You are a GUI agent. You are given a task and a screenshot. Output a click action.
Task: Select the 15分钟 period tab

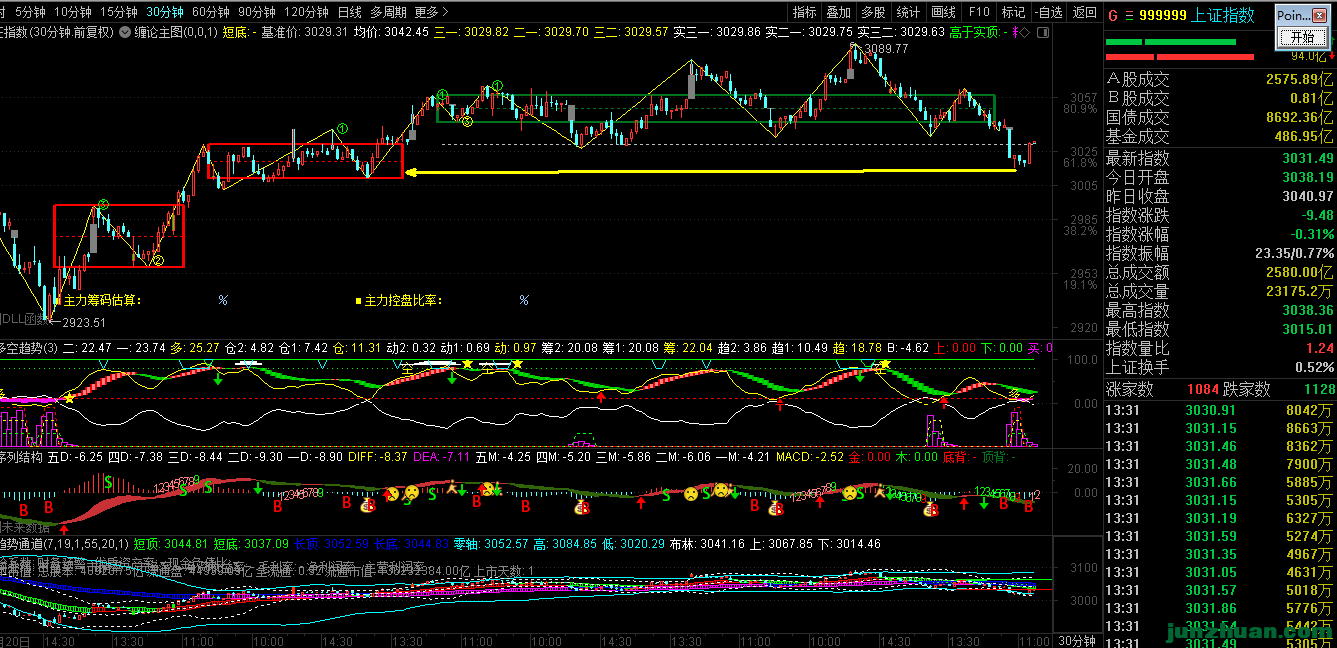tap(118, 12)
